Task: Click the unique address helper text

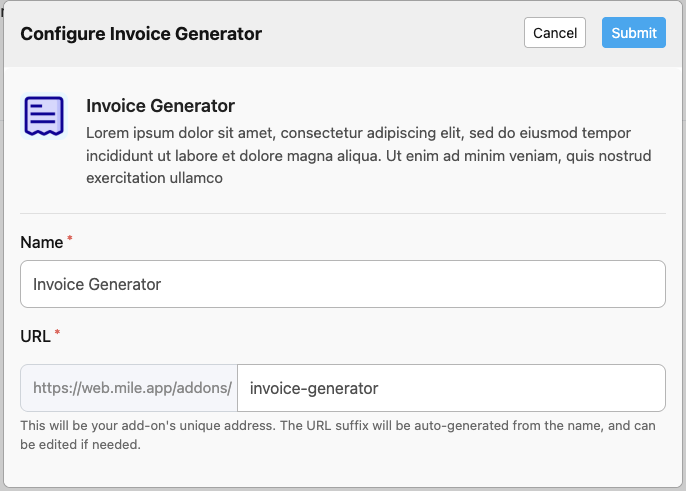Action: tap(338, 435)
